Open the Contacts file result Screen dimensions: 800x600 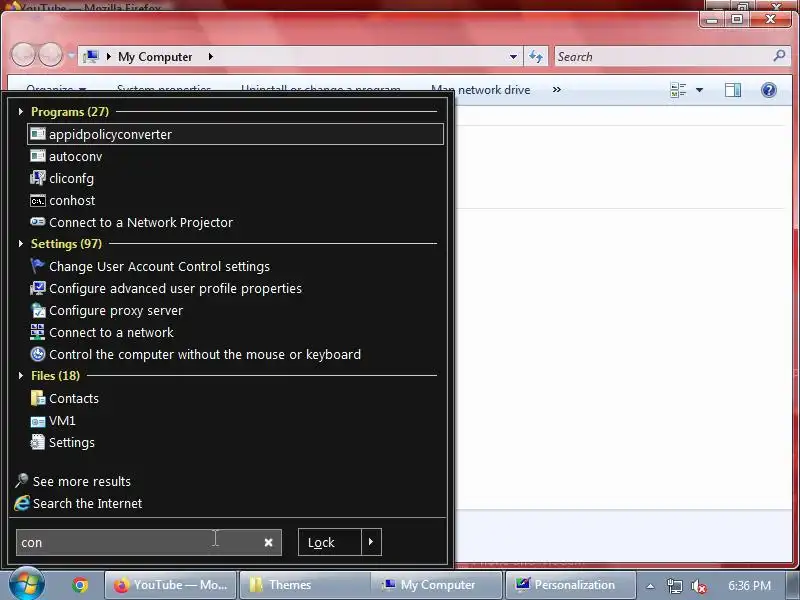74,398
